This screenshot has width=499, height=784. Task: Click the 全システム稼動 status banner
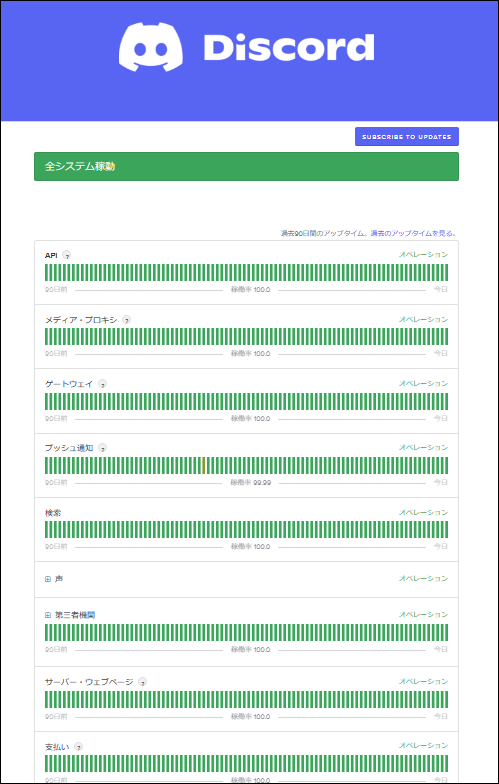[246, 166]
